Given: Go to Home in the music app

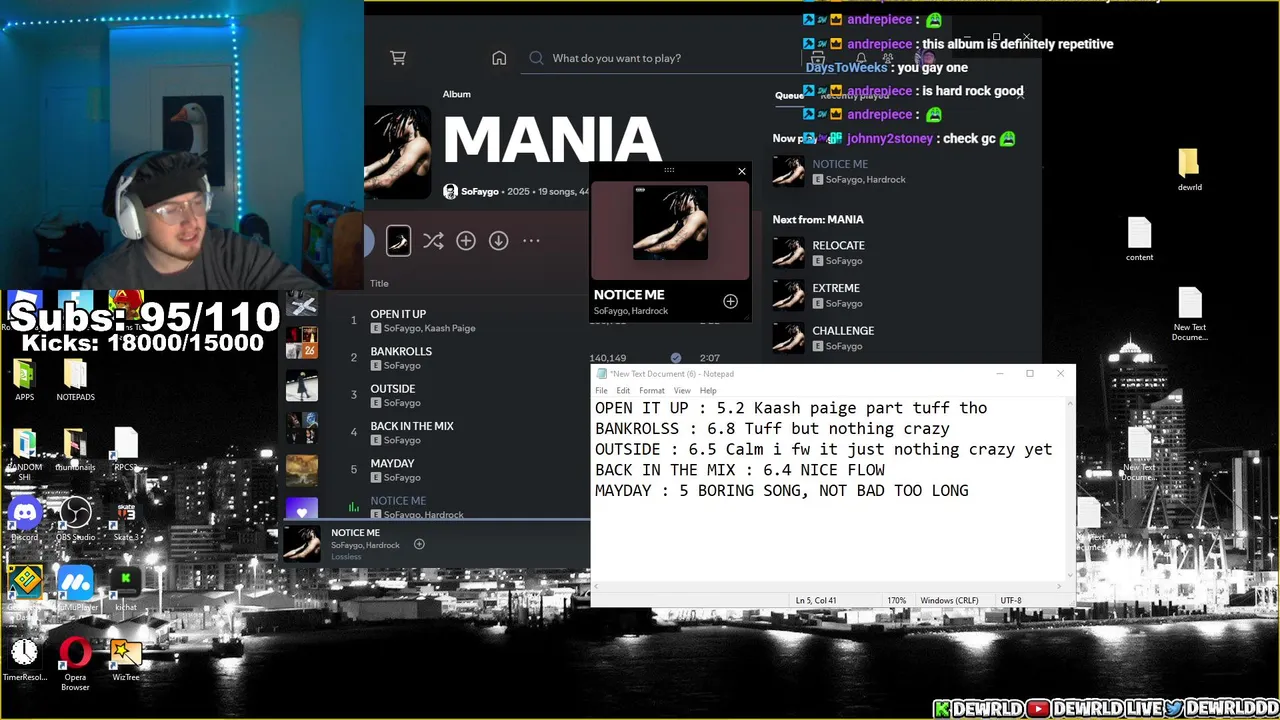Looking at the screenshot, I should (x=499, y=58).
